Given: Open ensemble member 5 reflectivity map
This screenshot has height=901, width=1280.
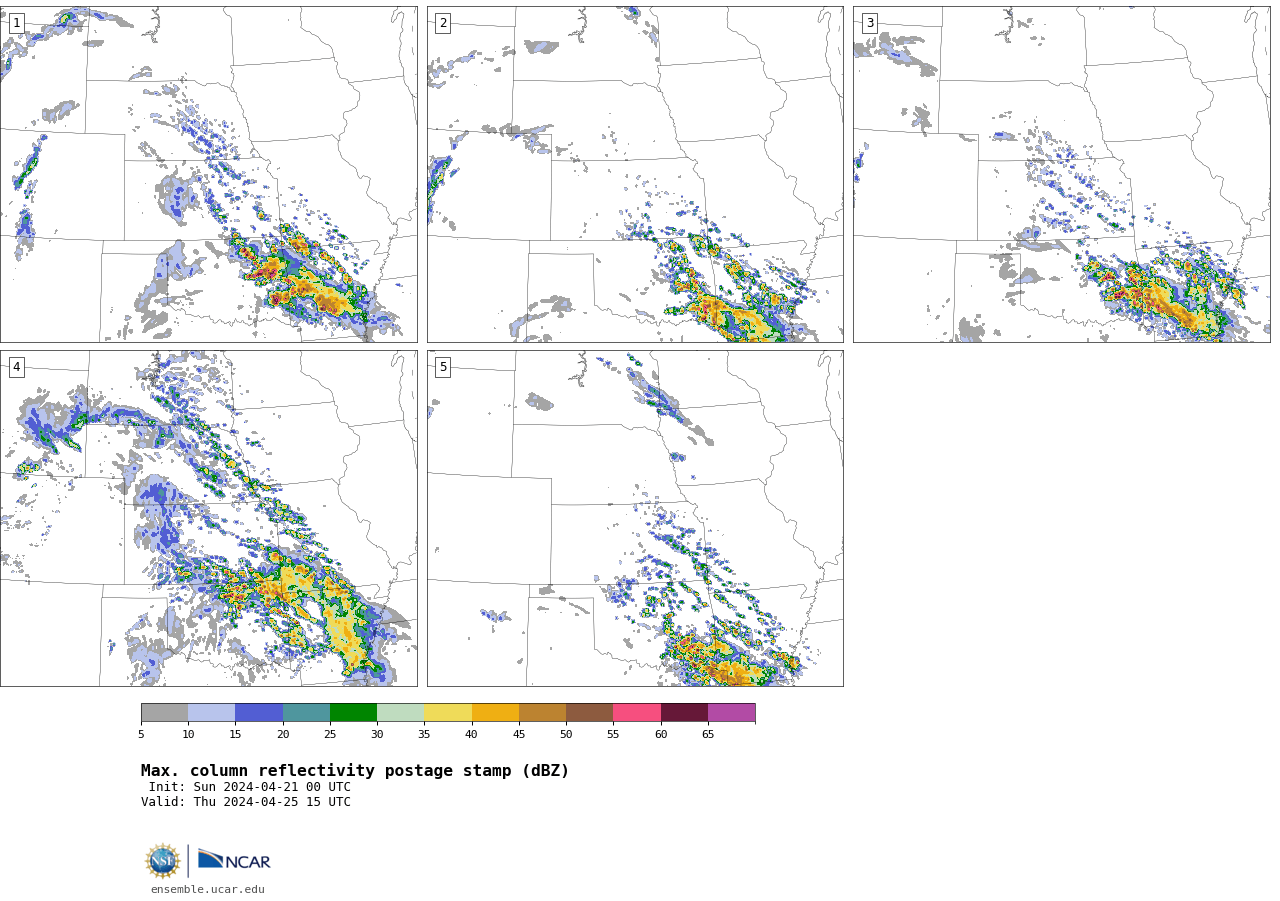Looking at the screenshot, I should tap(635, 518).
